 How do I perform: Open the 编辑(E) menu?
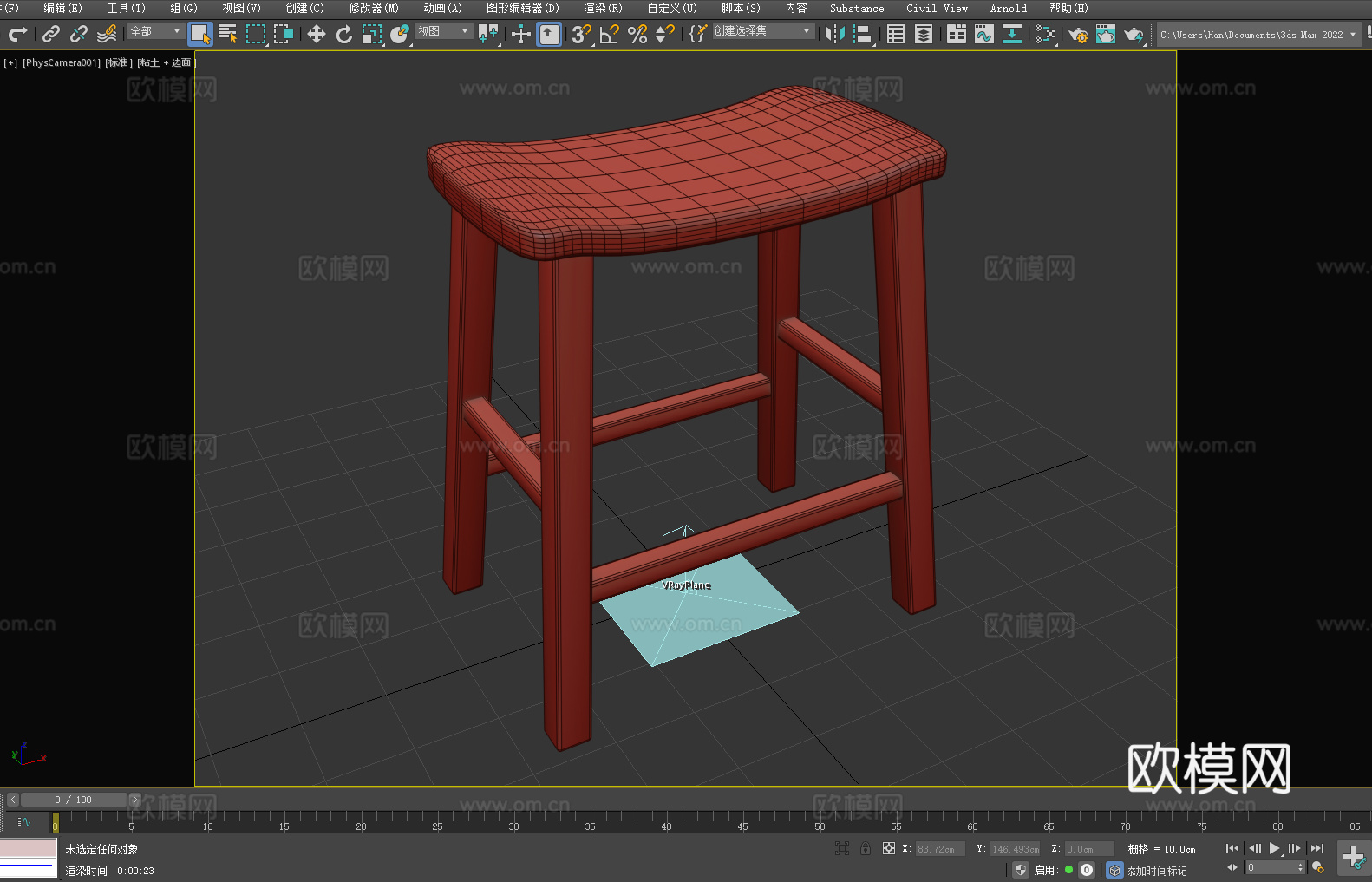[x=62, y=8]
